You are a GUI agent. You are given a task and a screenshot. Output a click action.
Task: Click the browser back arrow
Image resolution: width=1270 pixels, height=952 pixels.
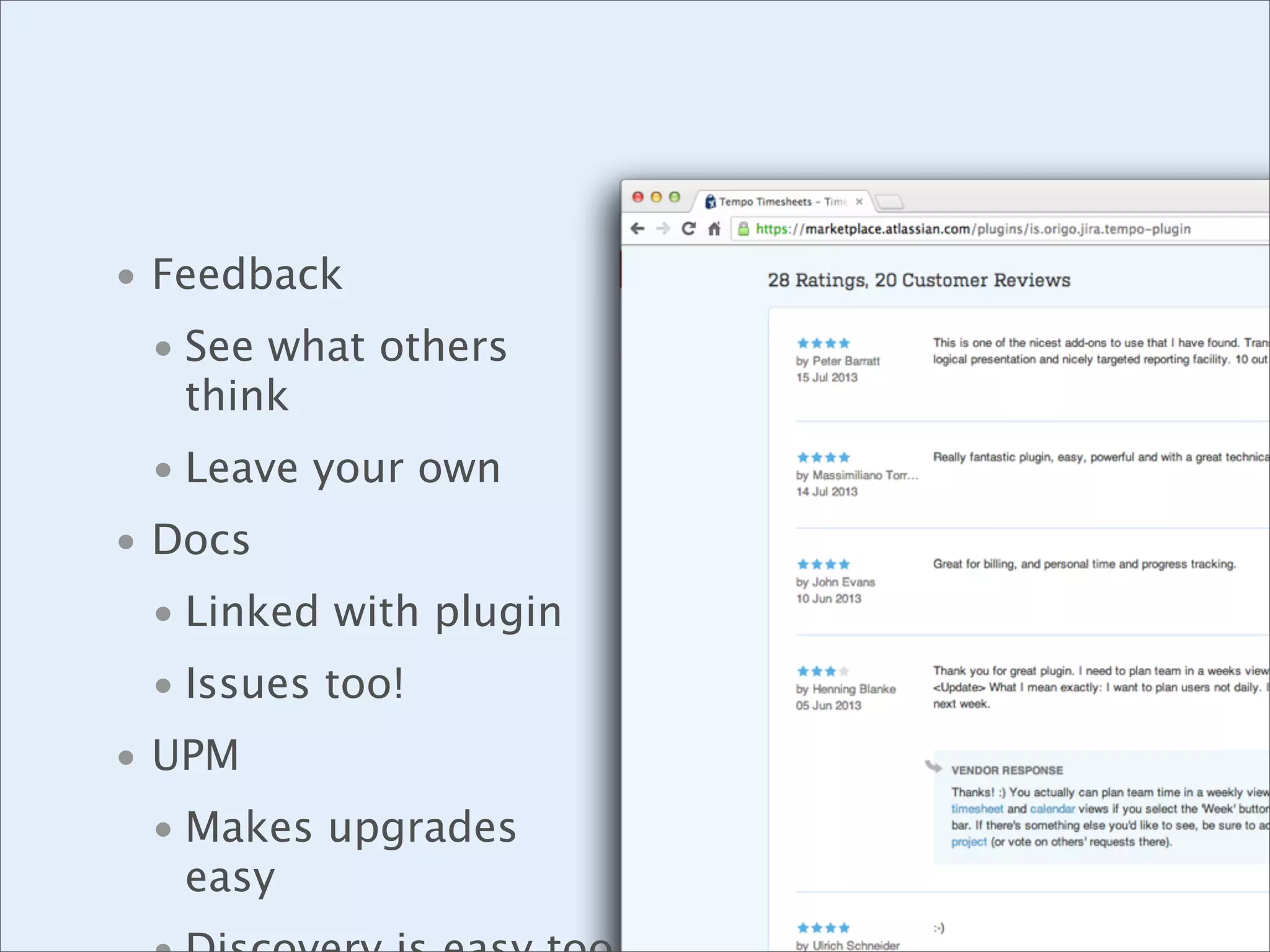click(637, 229)
